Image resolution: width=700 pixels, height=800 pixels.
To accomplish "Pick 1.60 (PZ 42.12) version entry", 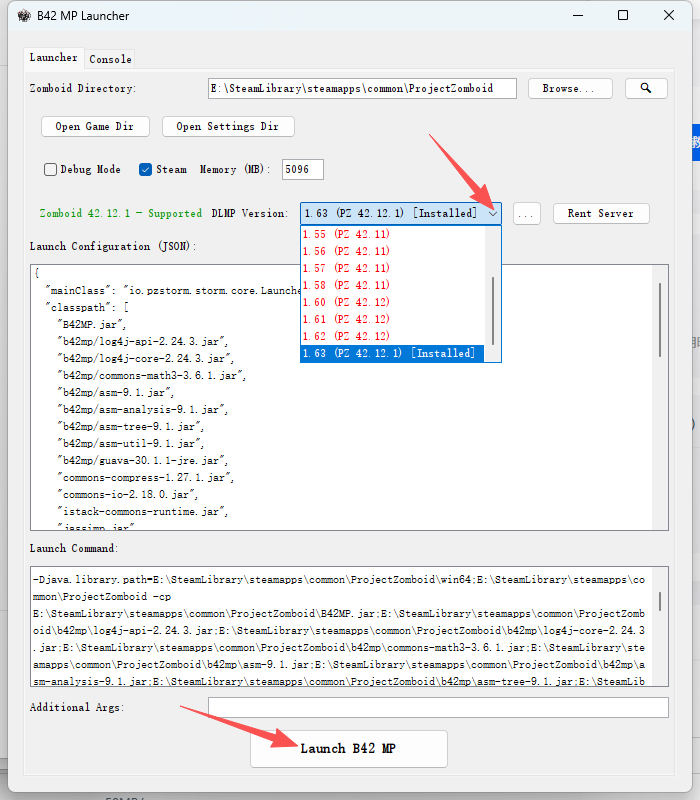I will [x=347, y=302].
